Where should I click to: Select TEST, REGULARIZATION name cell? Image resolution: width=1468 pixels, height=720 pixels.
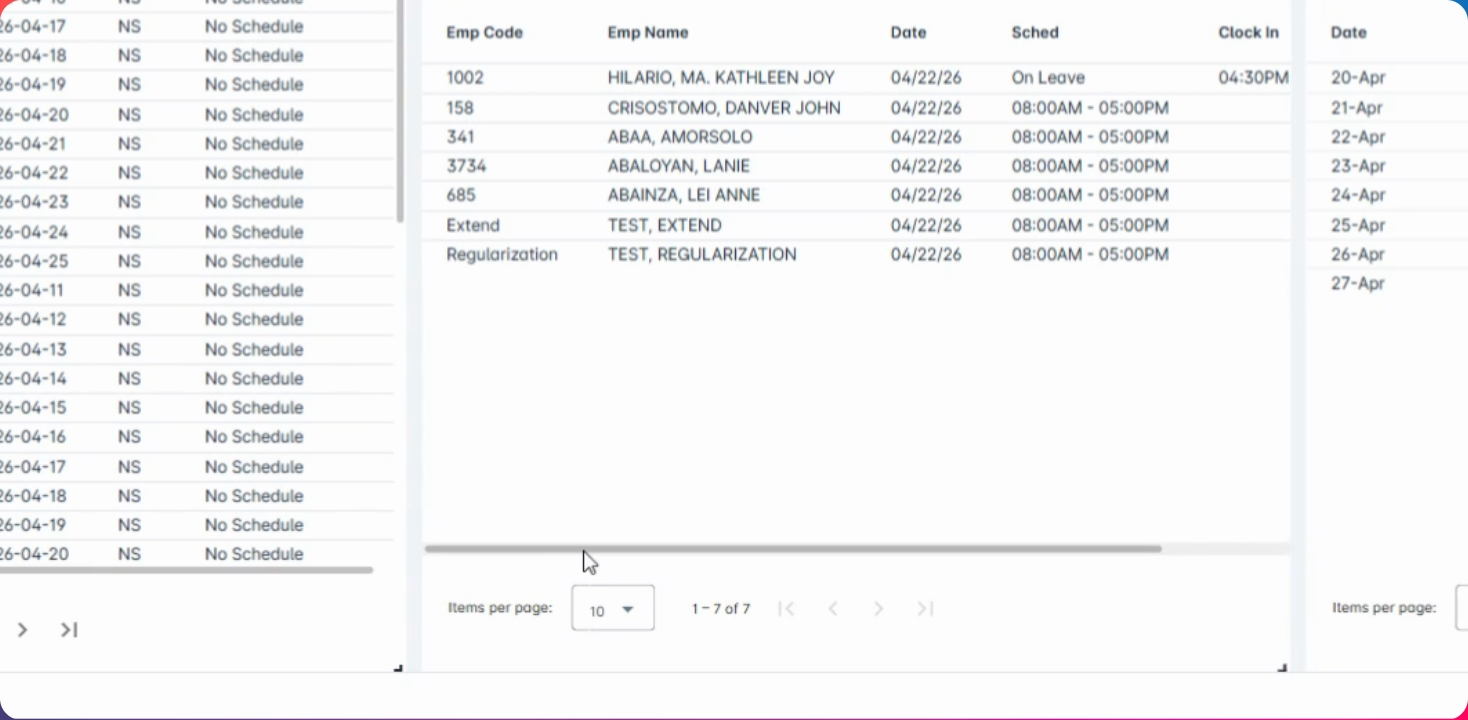point(702,254)
